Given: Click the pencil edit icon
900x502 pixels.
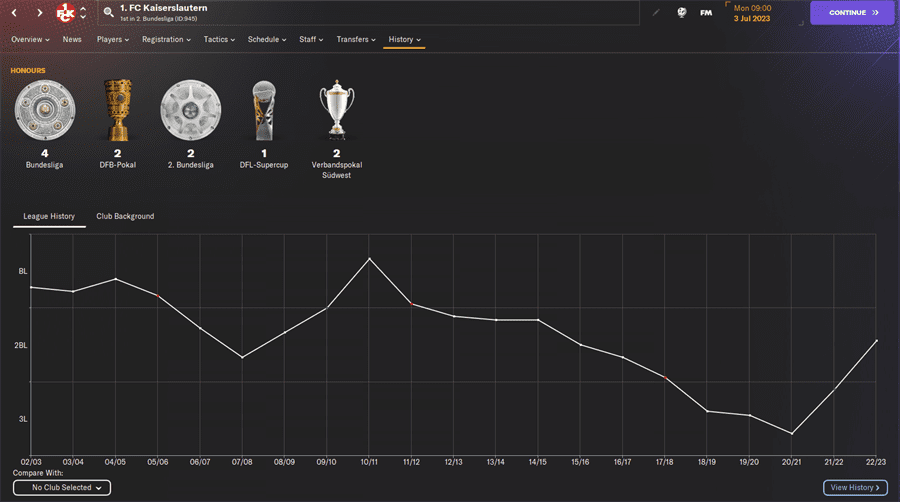Looking at the screenshot, I should point(656,13).
